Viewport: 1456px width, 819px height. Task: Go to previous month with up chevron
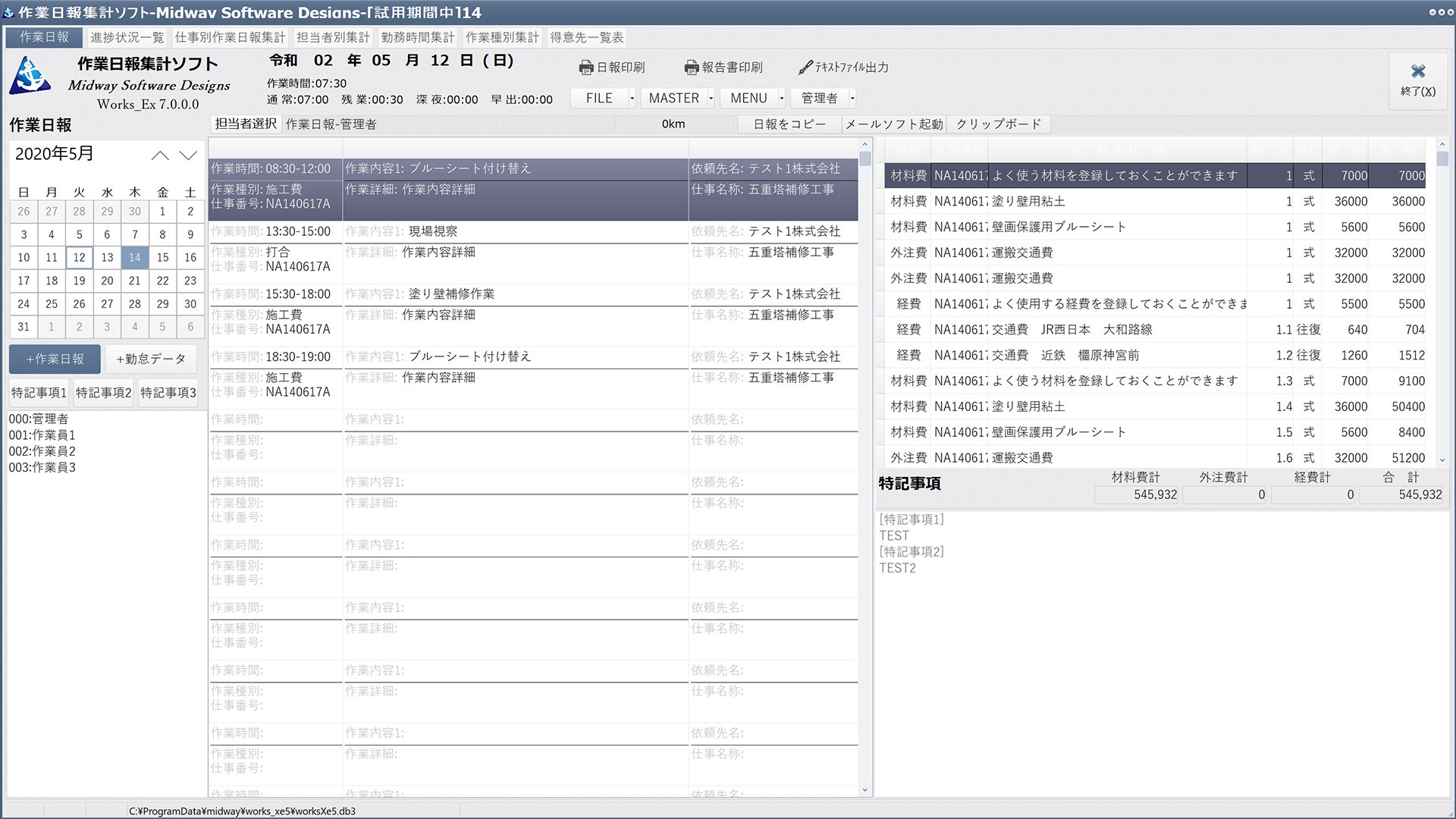(160, 155)
